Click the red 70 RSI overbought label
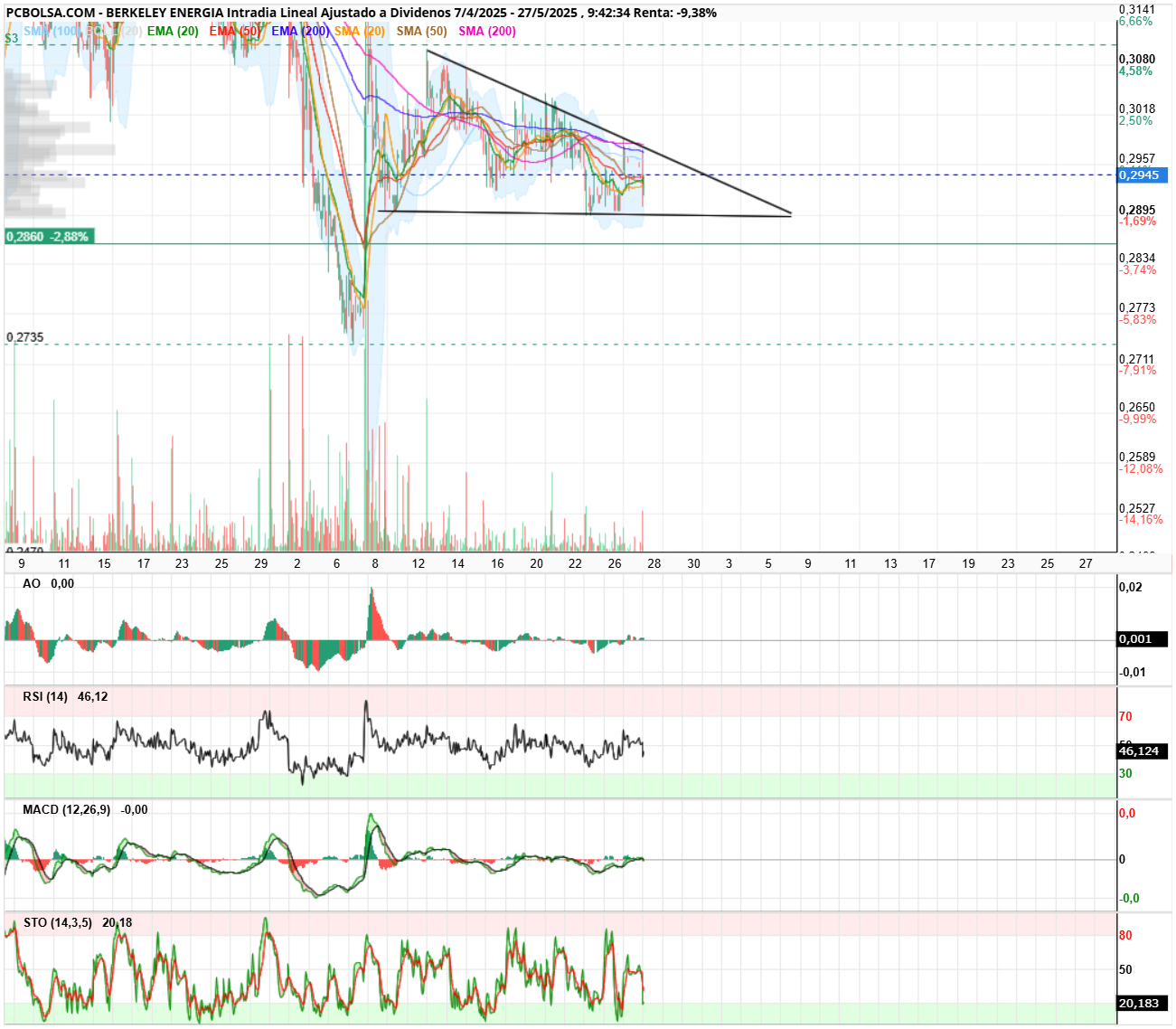1176x1029 pixels. pos(1125,716)
